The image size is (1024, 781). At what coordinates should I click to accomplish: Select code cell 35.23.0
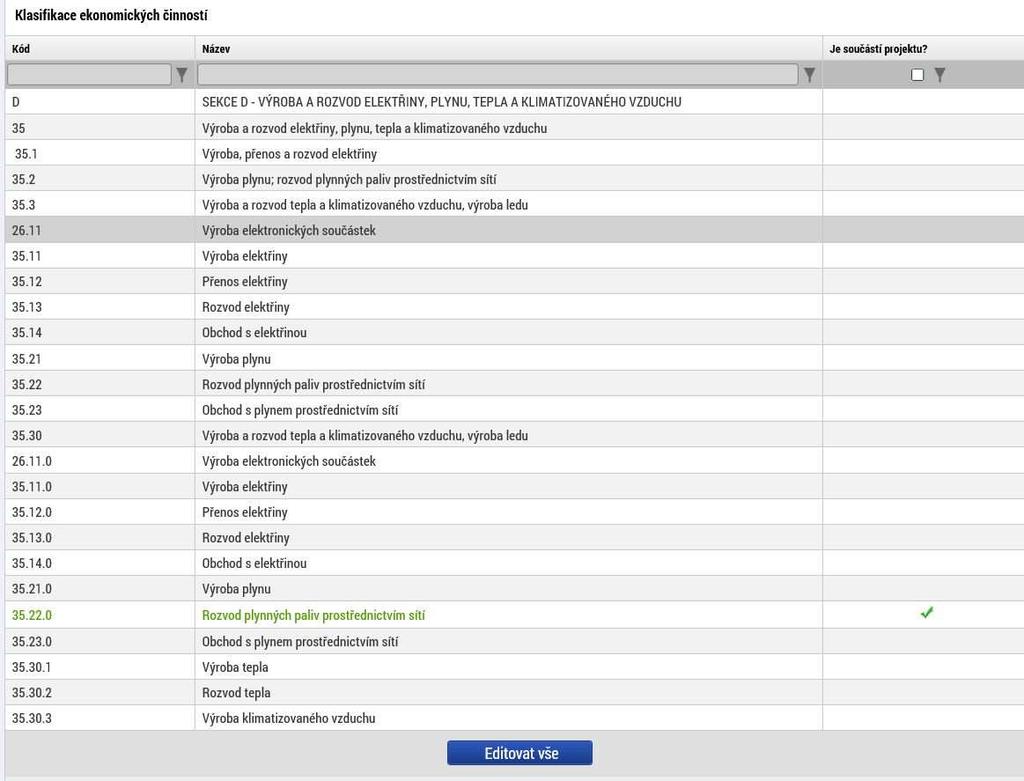[x=31, y=641]
